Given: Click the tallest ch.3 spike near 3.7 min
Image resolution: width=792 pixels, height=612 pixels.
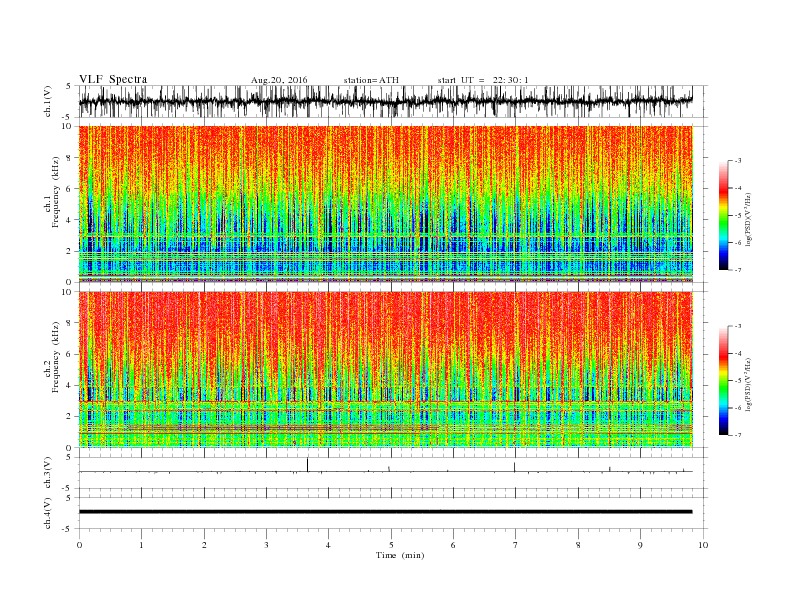Looking at the screenshot, I should tap(308, 465).
